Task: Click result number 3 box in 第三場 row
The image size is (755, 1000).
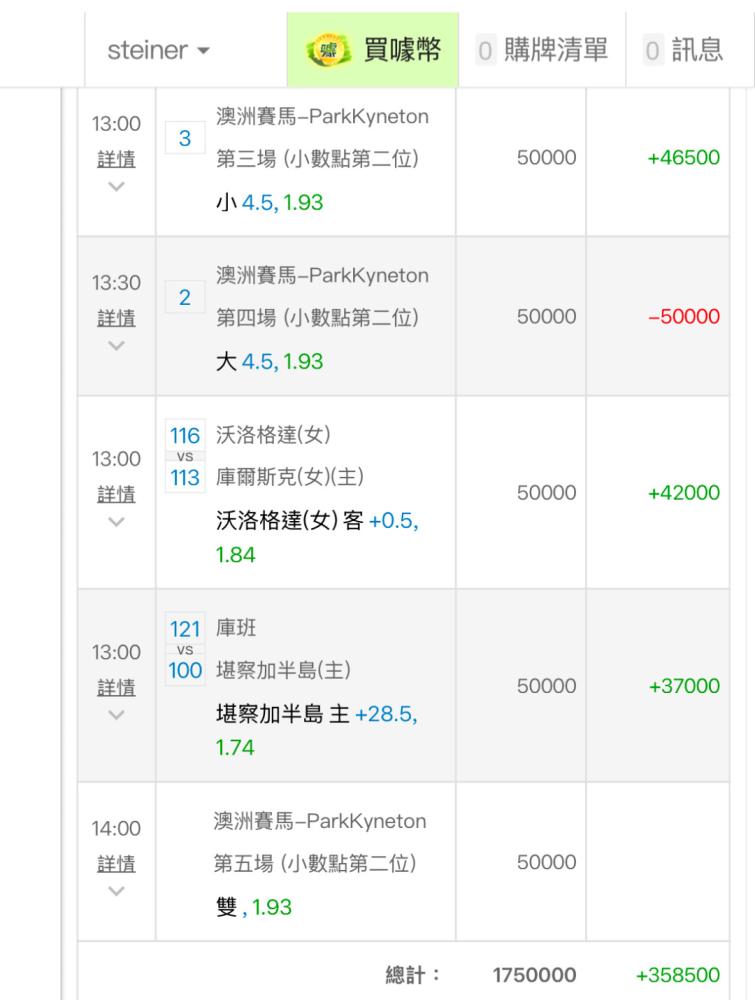Action: [185, 138]
